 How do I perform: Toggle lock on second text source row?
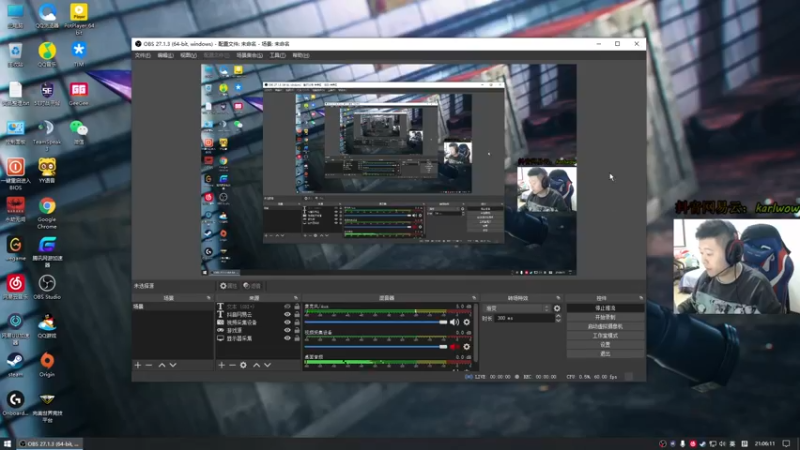[297, 314]
